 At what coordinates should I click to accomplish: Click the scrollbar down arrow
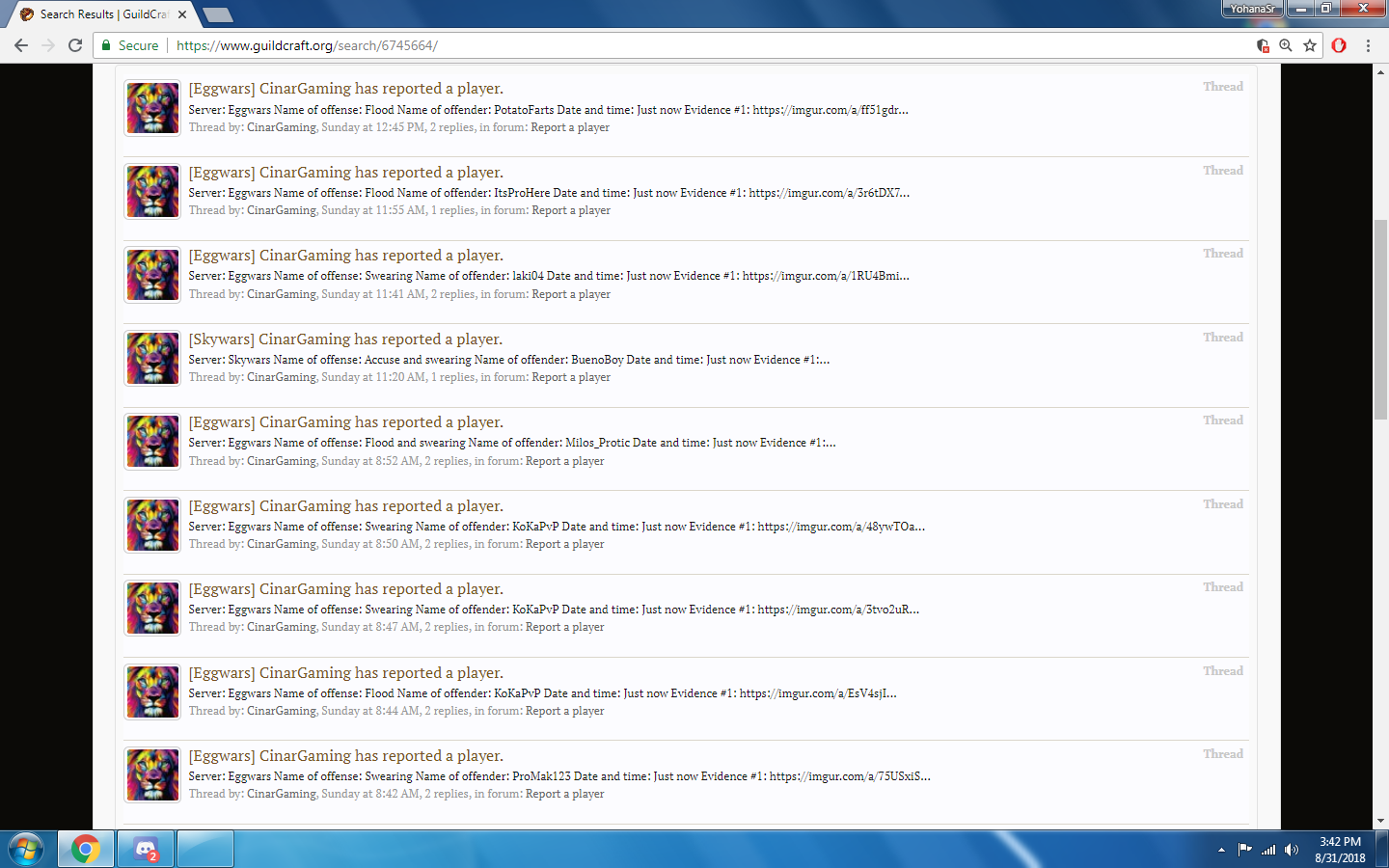[1380, 822]
